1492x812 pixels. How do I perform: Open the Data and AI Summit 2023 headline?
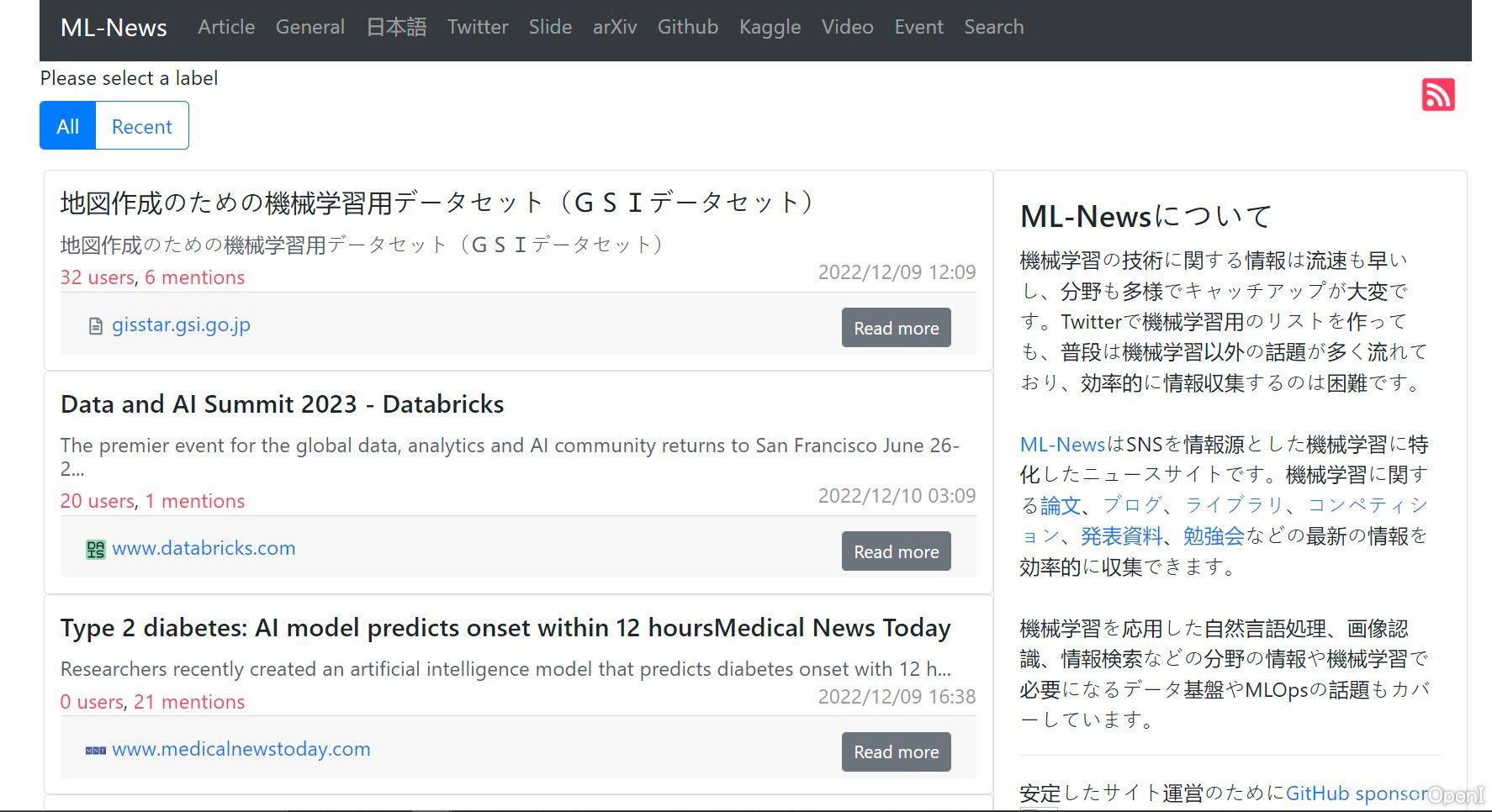[x=282, y=404]
